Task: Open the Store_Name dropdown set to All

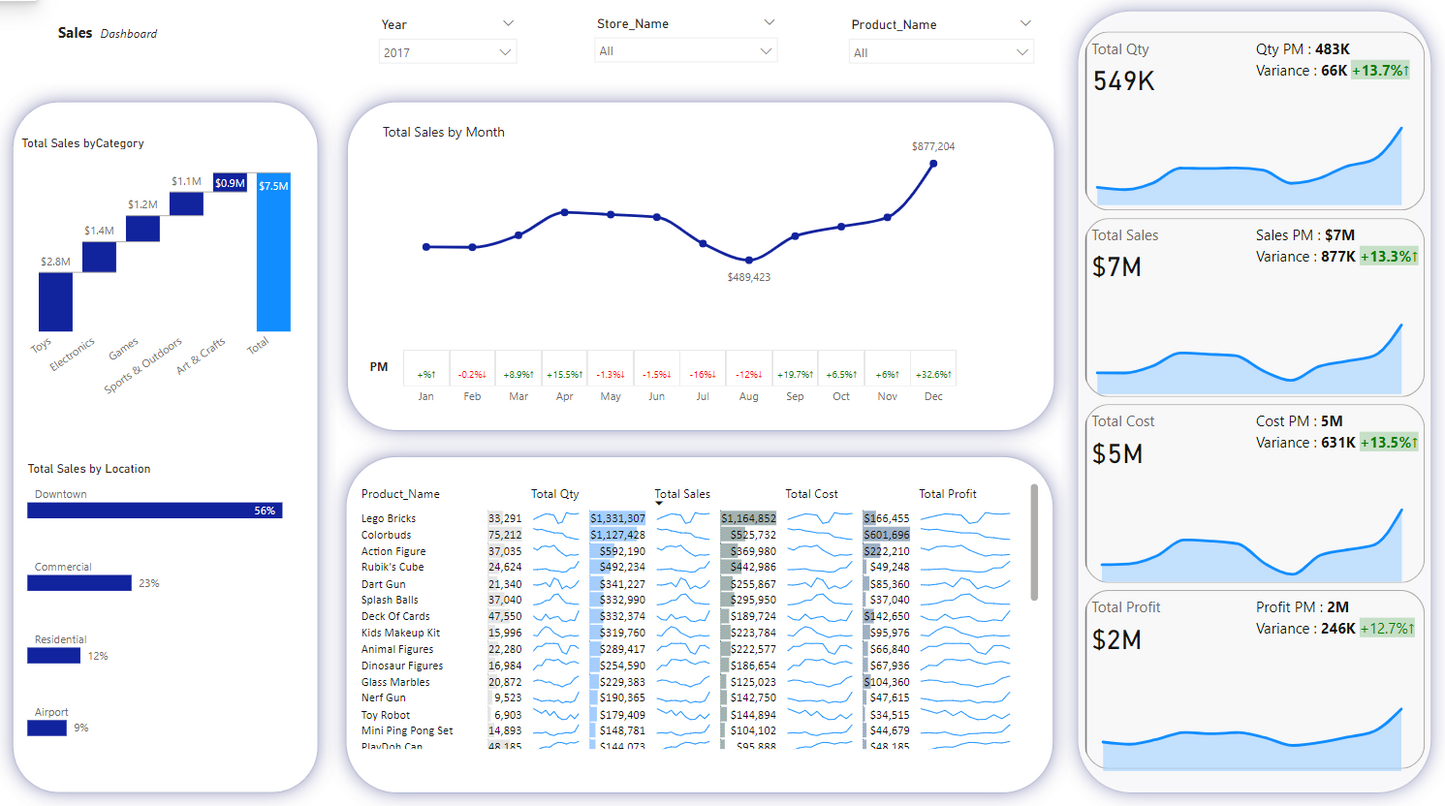Action: tap(685, 51)
